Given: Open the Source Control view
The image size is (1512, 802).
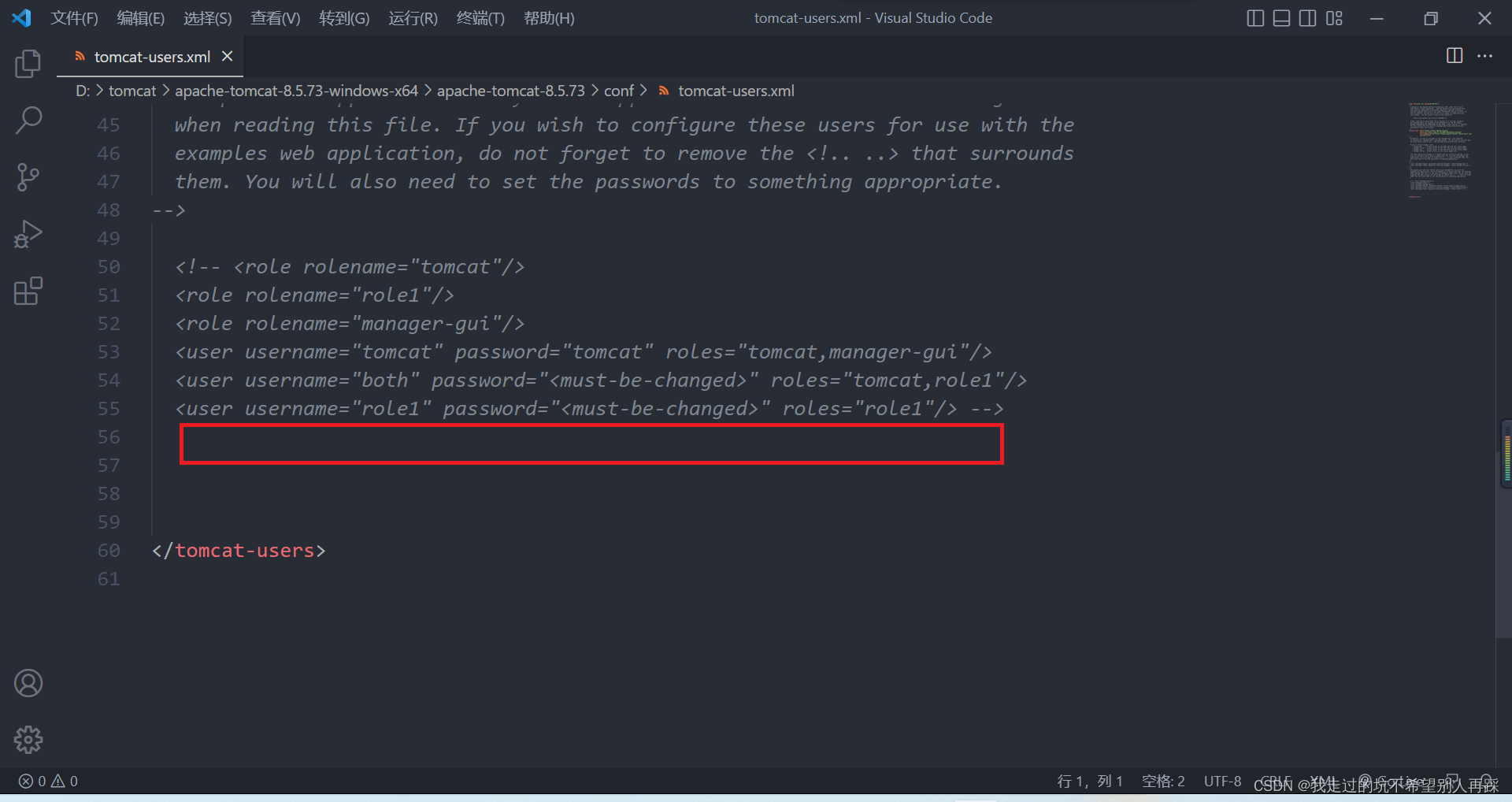Looking at the screenshot, I should (28, 177).
